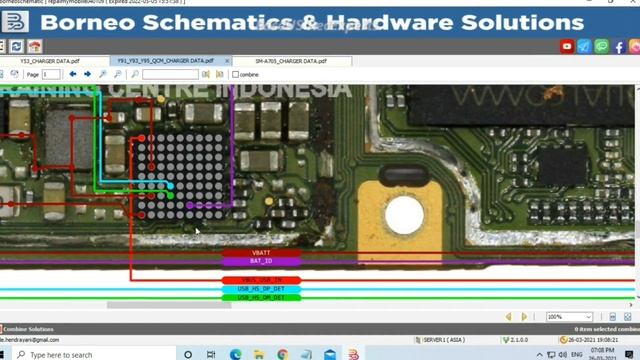Open Mail app from taskbar
Image resolution: width=640 pixels, height=360 pixels.
click(x=330, y=355)
